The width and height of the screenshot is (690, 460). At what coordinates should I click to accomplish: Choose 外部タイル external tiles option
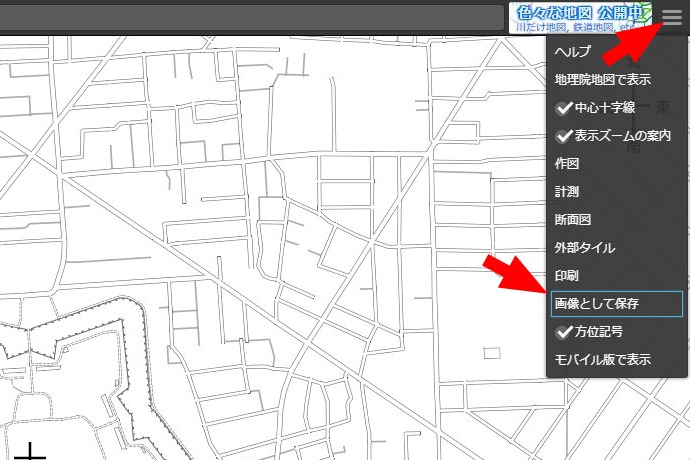585,247
